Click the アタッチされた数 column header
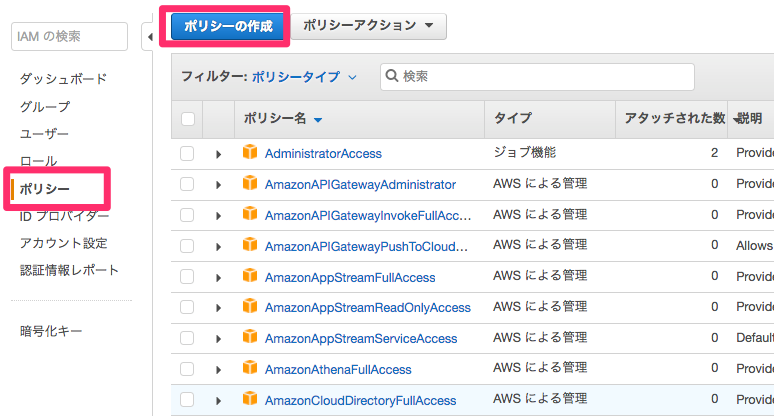This screenshot has width=774, height=416. [x=675, y=118]
